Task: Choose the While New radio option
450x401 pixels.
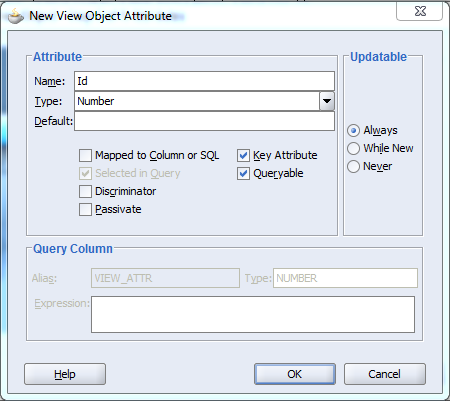Action: pos(353,148)
